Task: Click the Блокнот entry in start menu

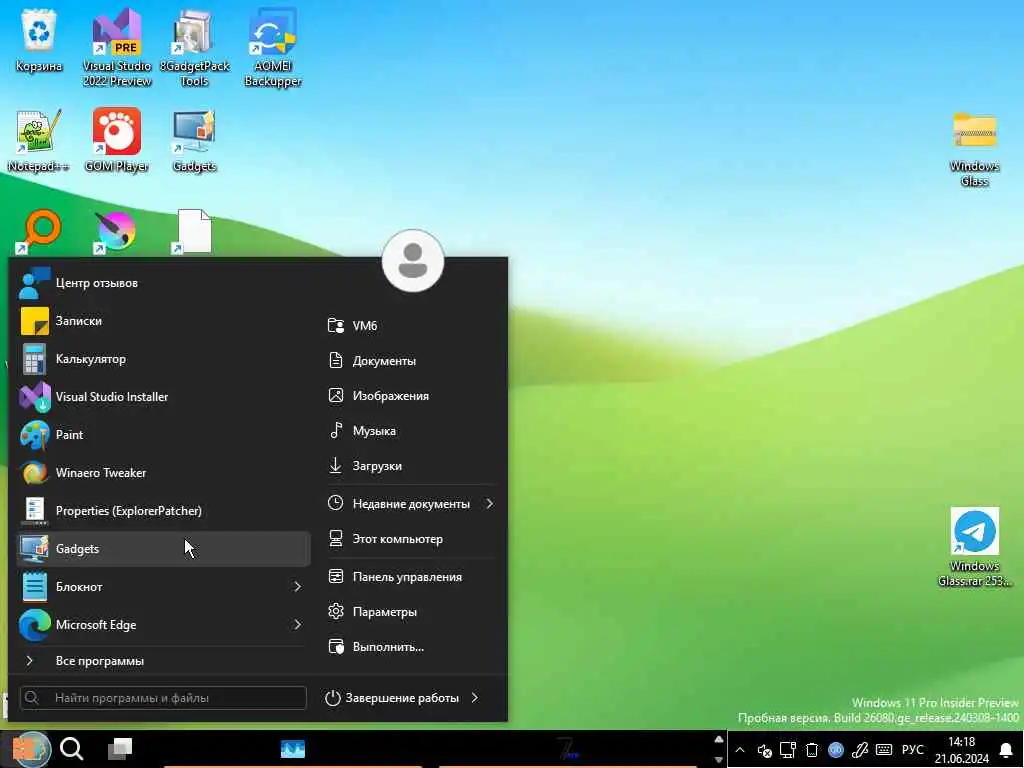Action: (x=152, y=586)
